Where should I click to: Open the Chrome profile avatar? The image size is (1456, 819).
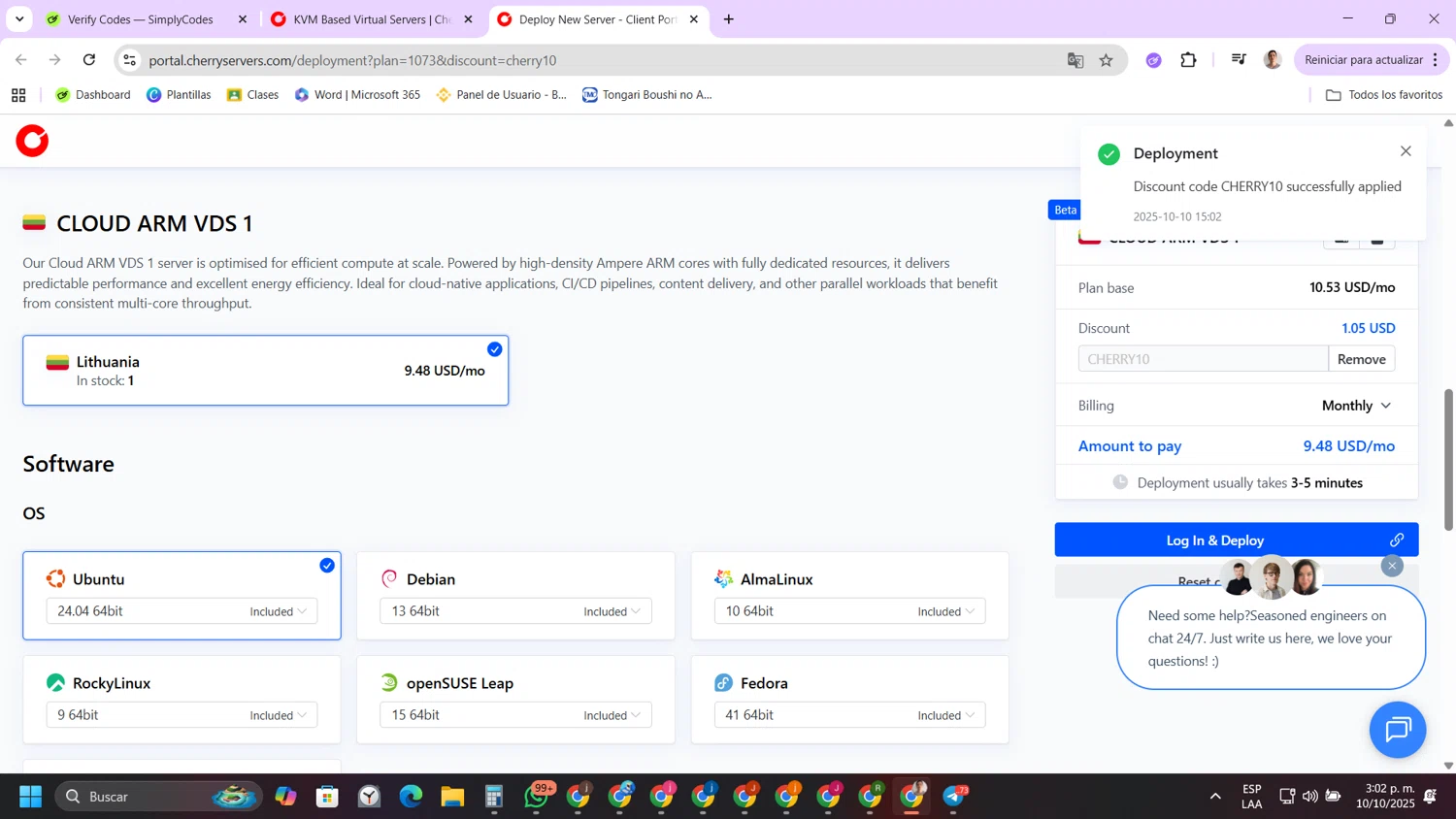point(1273,60)
